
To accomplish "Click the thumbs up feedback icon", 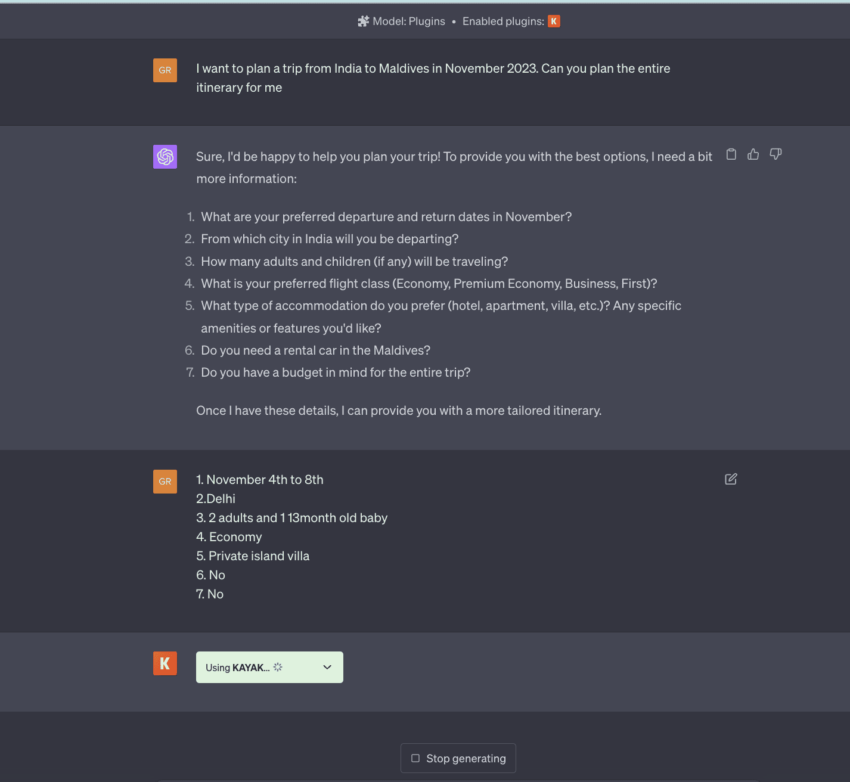I will 753,154.
